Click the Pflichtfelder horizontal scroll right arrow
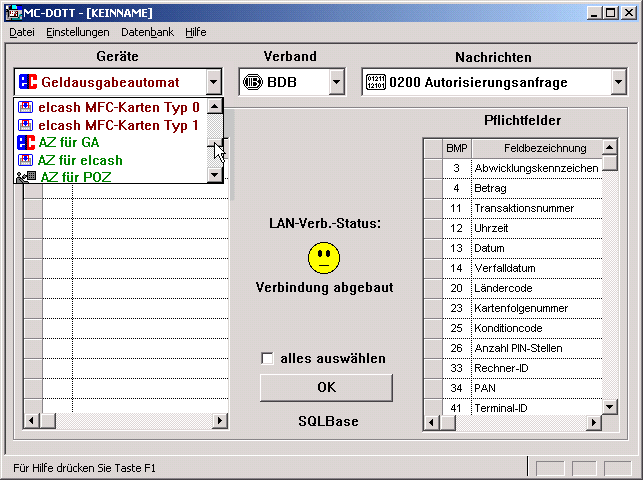This screenshot has width=643, height=480. tap(594, 422)
